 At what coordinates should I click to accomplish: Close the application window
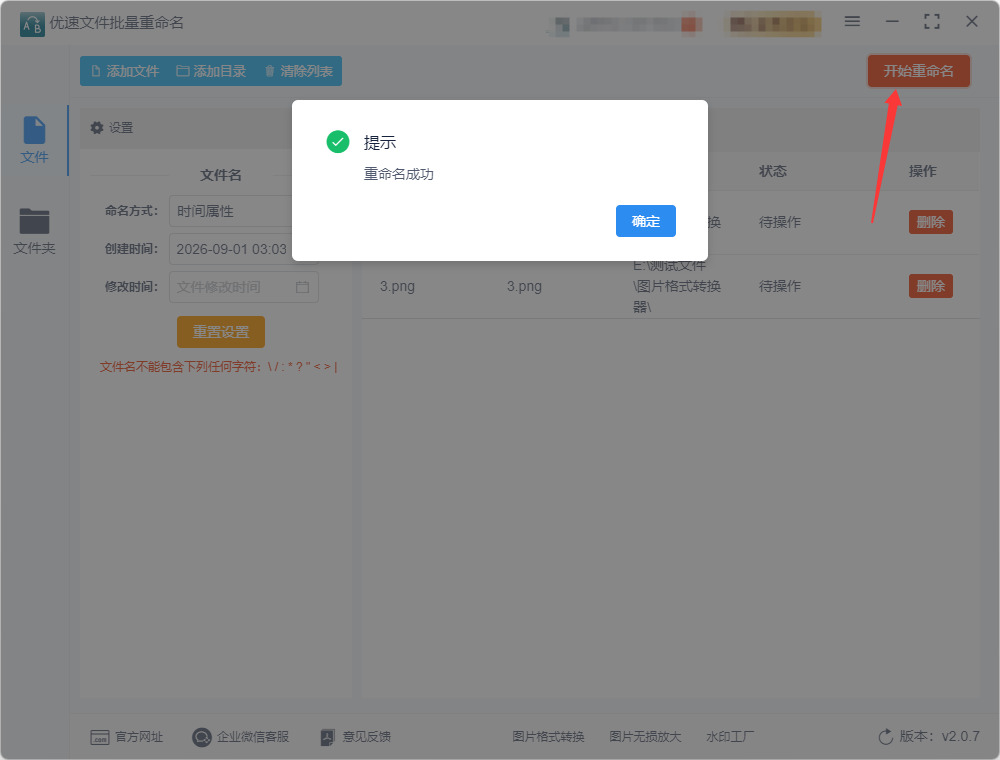(971, 22)
